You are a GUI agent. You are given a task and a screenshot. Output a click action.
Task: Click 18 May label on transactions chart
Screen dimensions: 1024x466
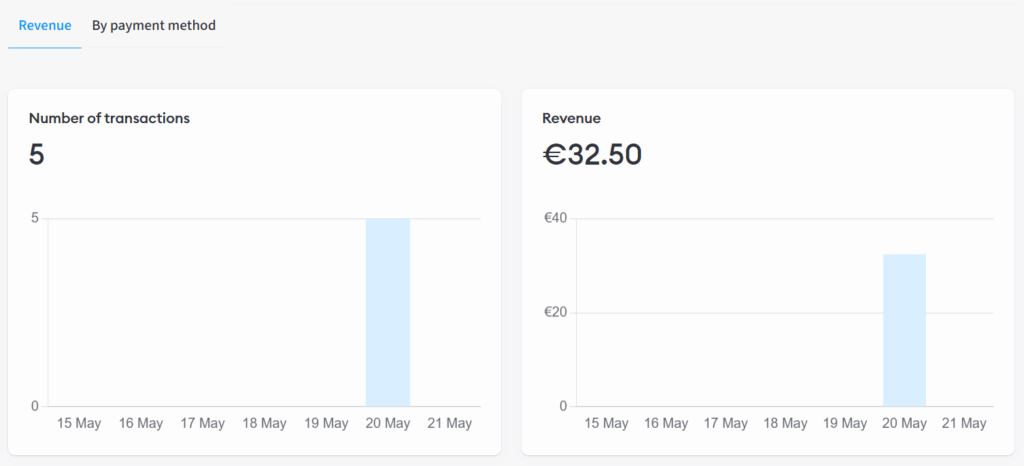tap(264, 424)
